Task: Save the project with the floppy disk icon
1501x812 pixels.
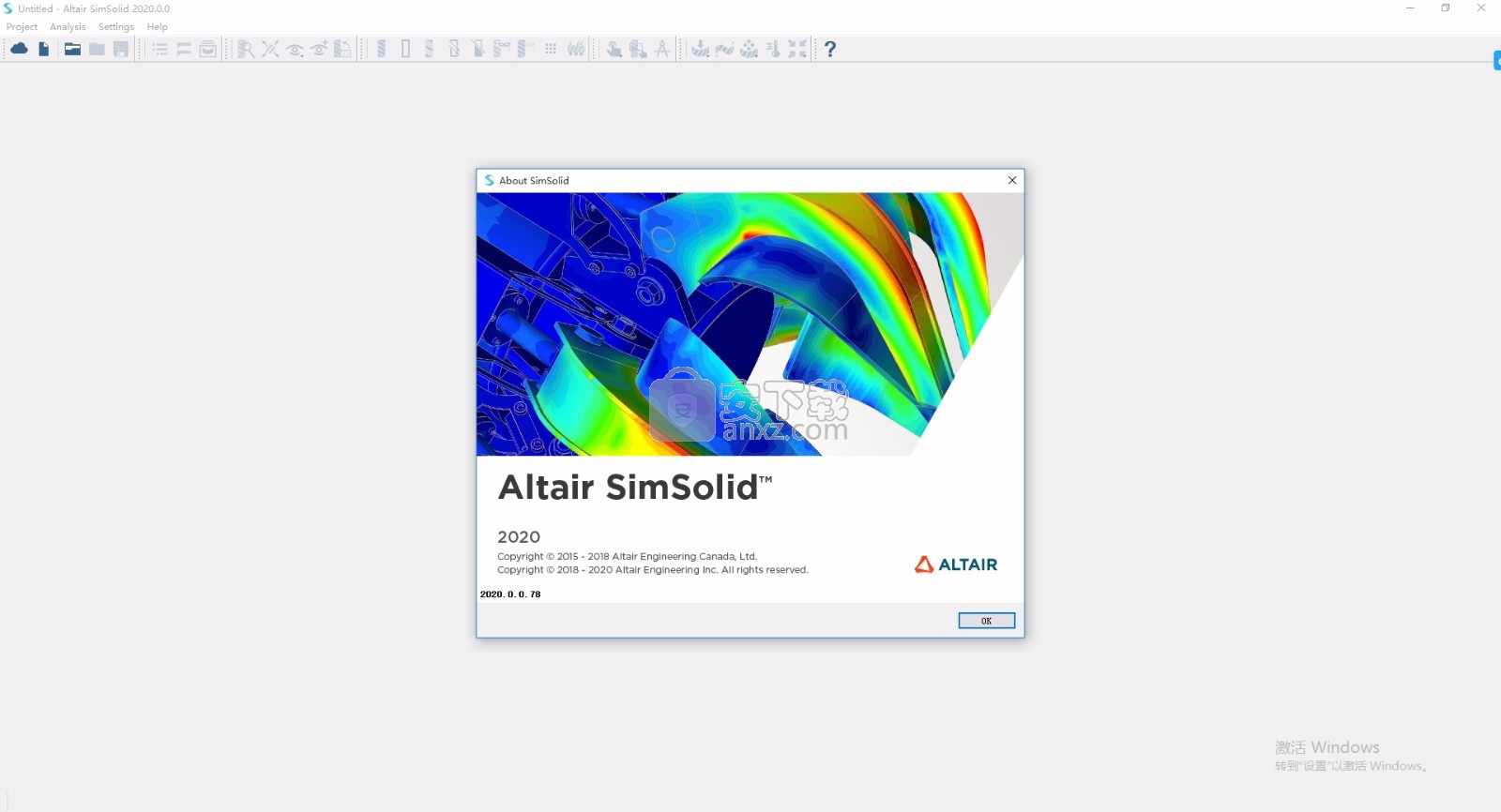Action: coord(121,49)
